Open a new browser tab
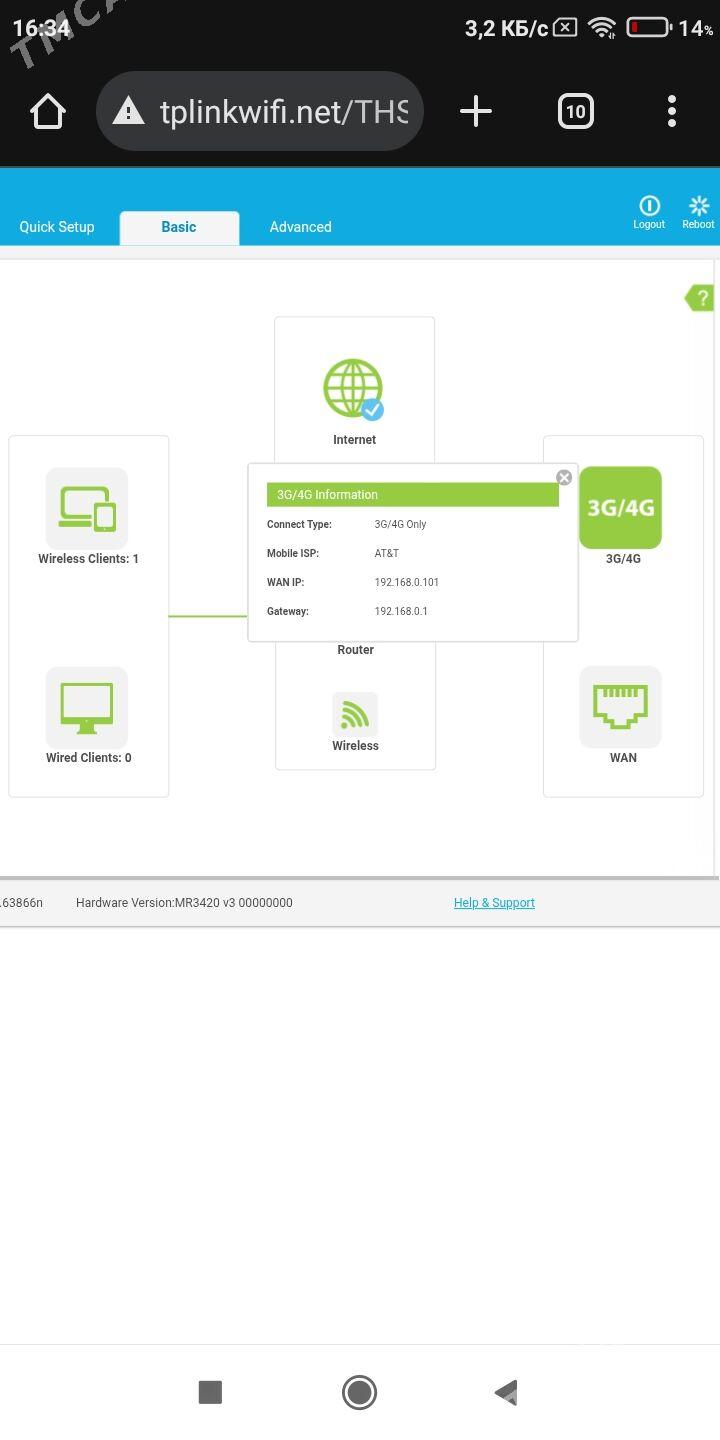 (x=476, y=112)
